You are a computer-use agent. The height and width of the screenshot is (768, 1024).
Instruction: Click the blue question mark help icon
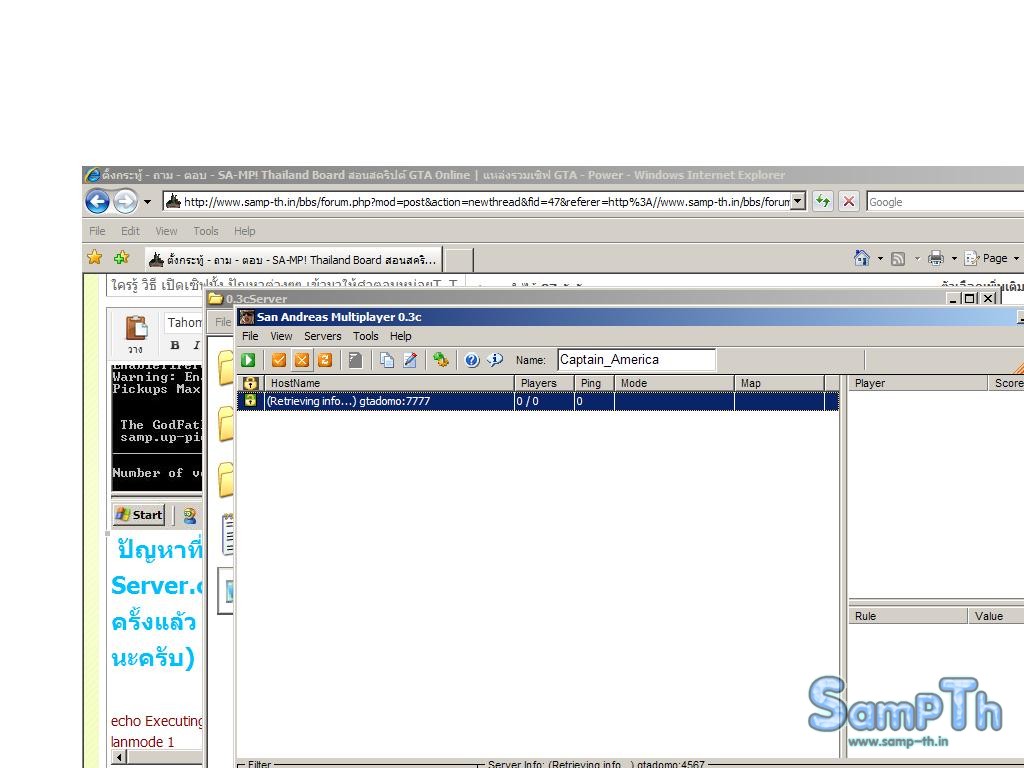pos(472,360)
